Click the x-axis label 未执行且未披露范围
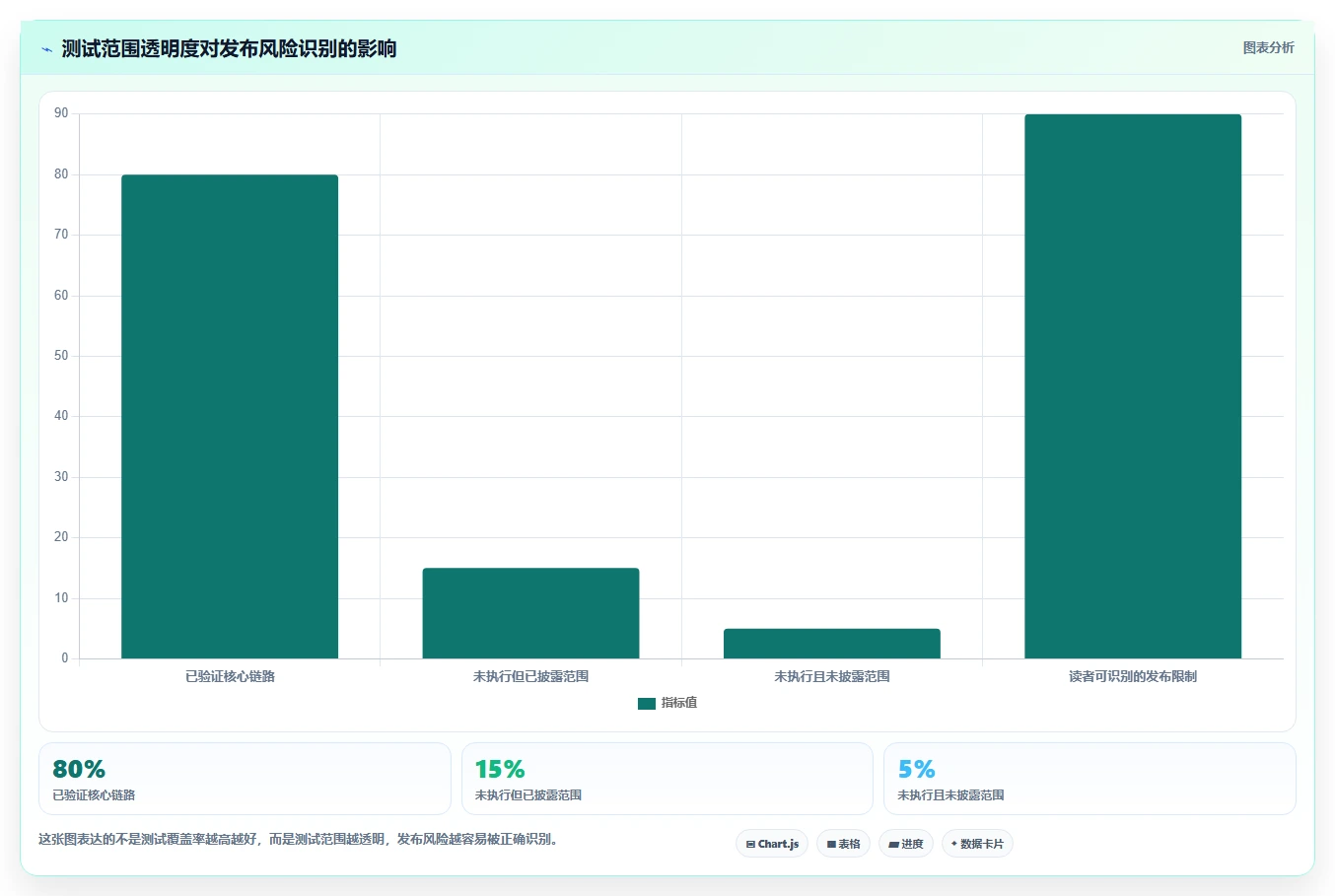This screenshot has height=896, width=1335. (832, 676)
